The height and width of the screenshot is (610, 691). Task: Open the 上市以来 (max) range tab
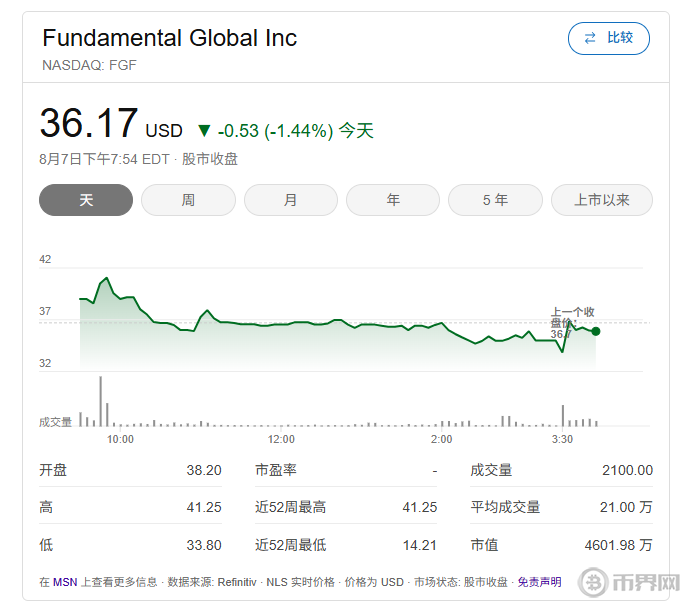click(x=601, y=200)
